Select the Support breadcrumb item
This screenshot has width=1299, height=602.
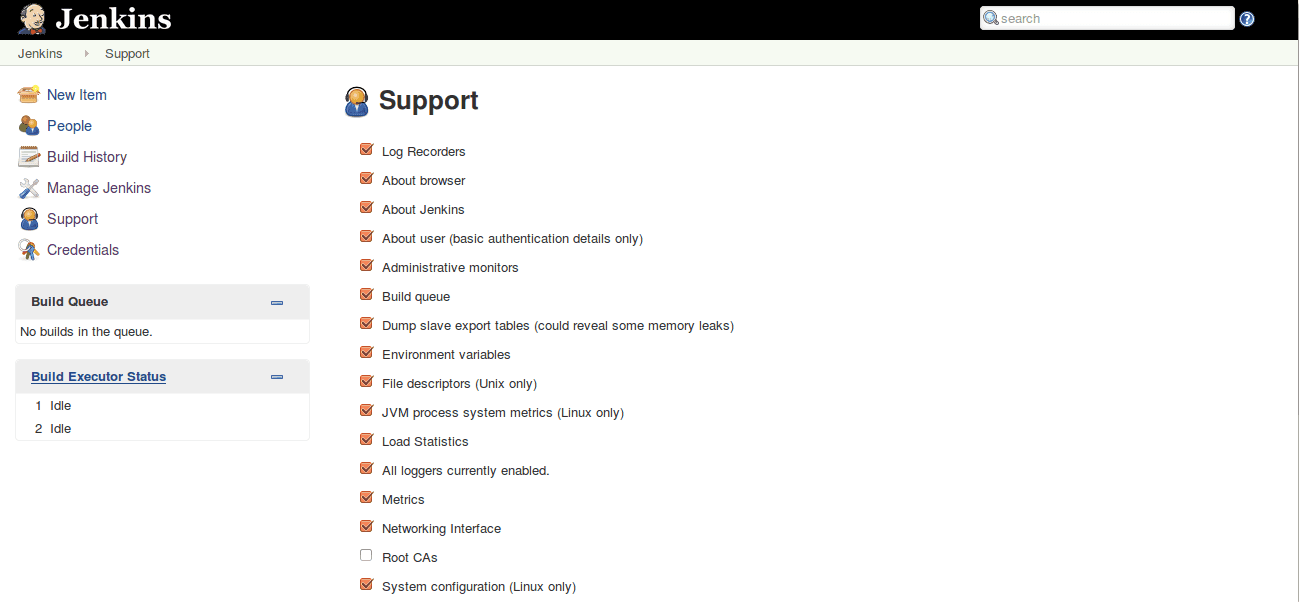point(127,54)
